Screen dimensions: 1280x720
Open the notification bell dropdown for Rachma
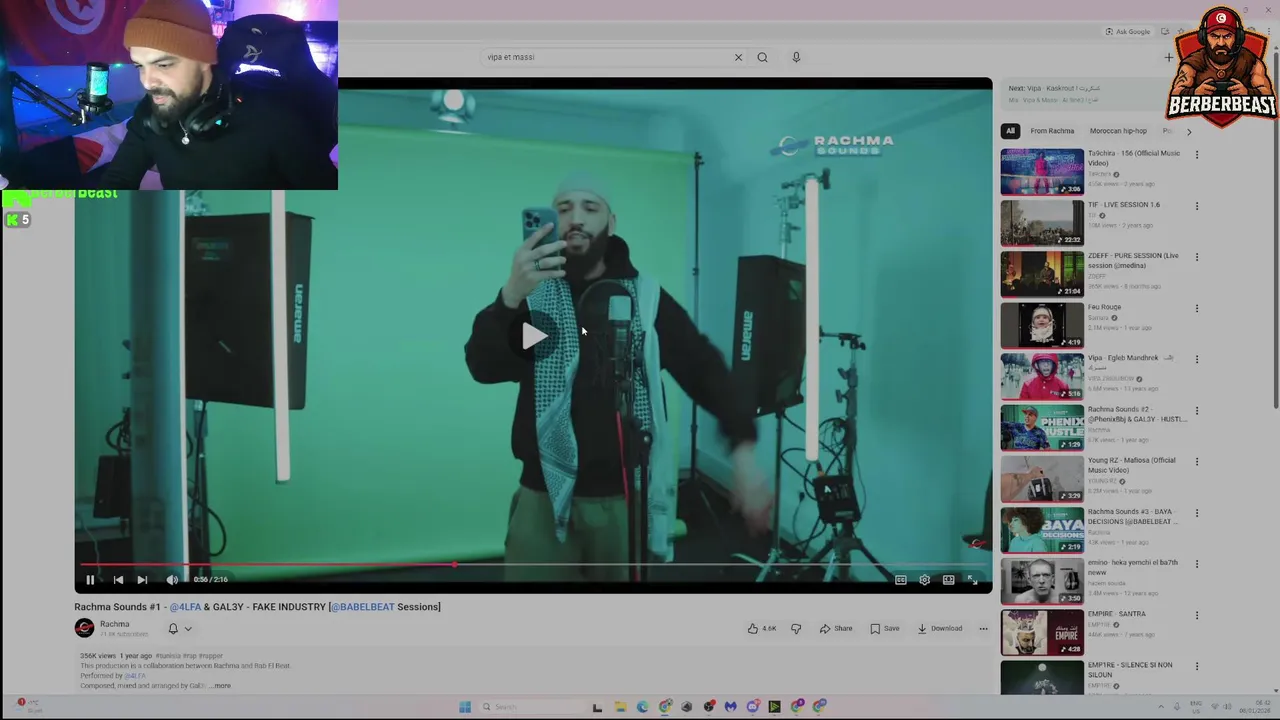(x=179, y=628)
